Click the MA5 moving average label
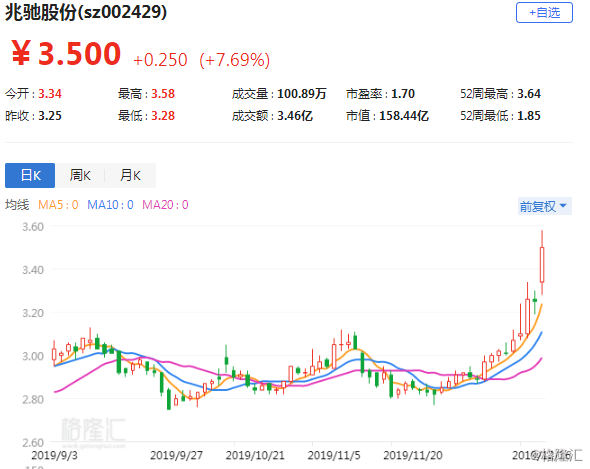This screenshot has width=590, height=469. (58, 205)
